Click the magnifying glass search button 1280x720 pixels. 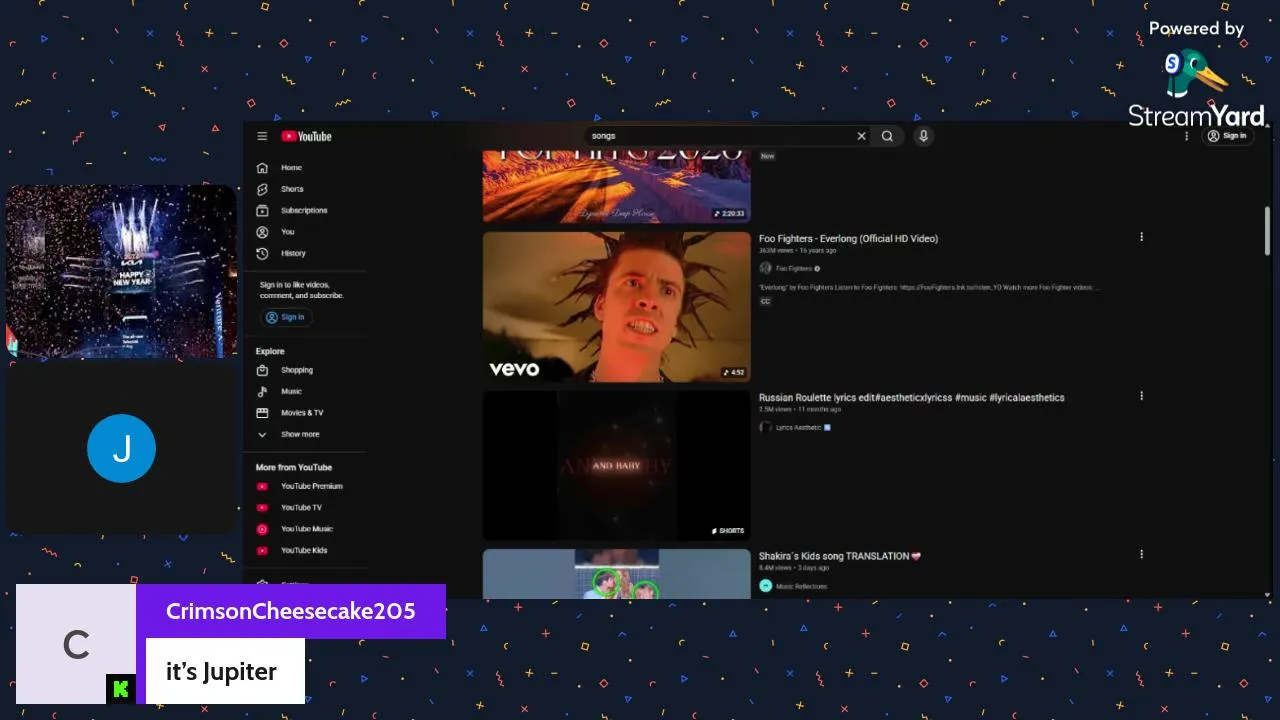pyautogui.click(x=887, y=136)
